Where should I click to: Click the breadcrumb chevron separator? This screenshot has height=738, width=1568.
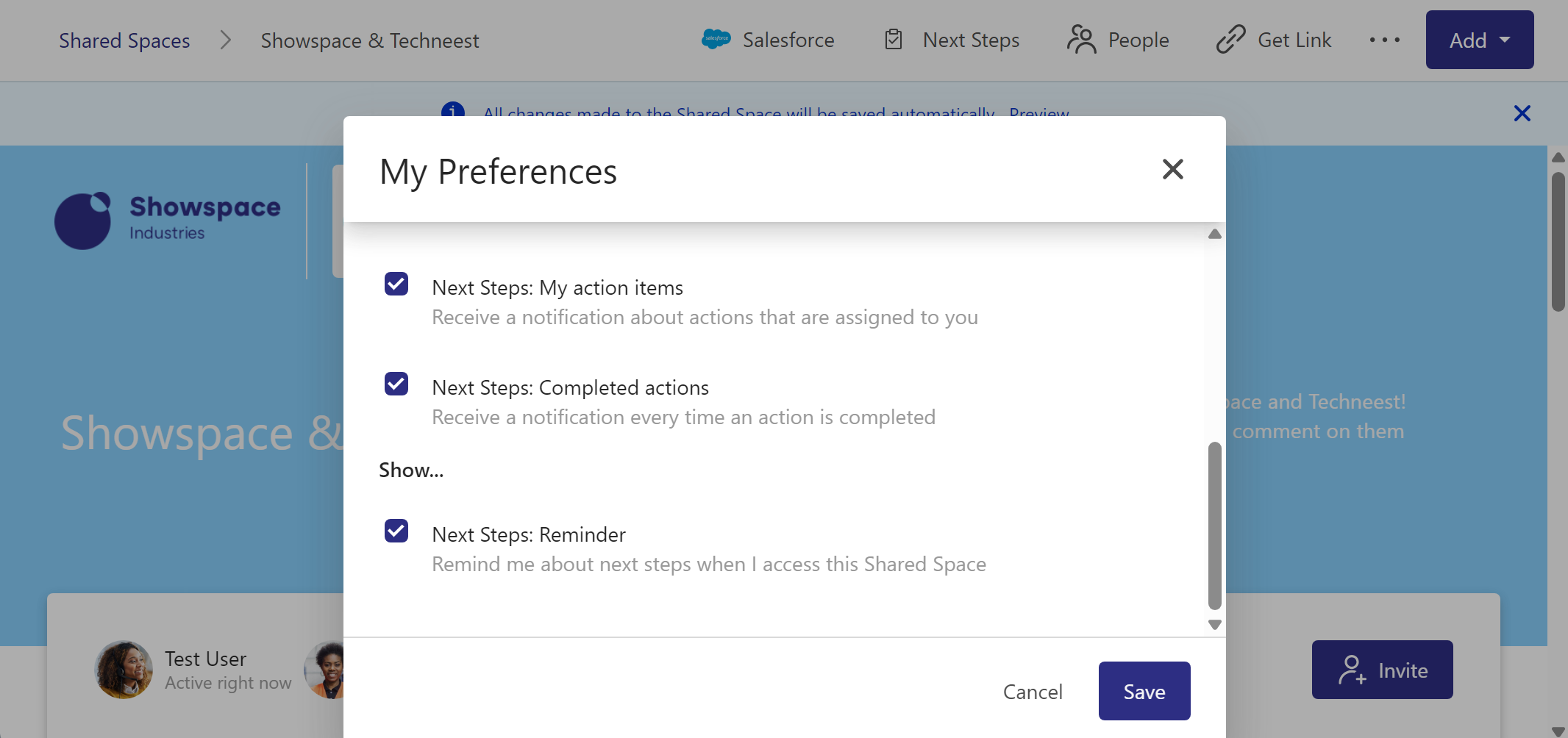(x=226, y=40)
